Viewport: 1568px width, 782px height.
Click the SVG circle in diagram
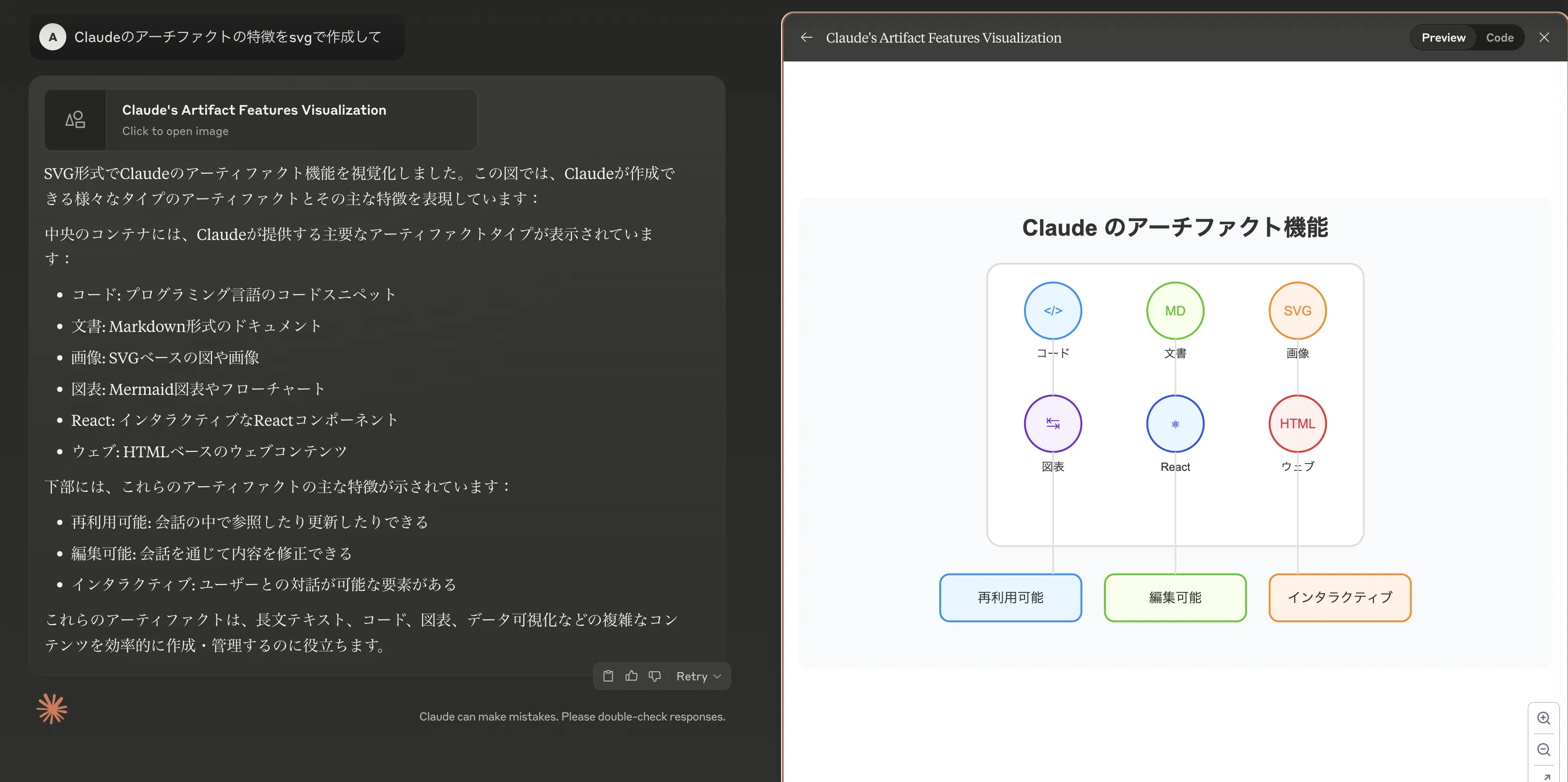(1297, 310)
